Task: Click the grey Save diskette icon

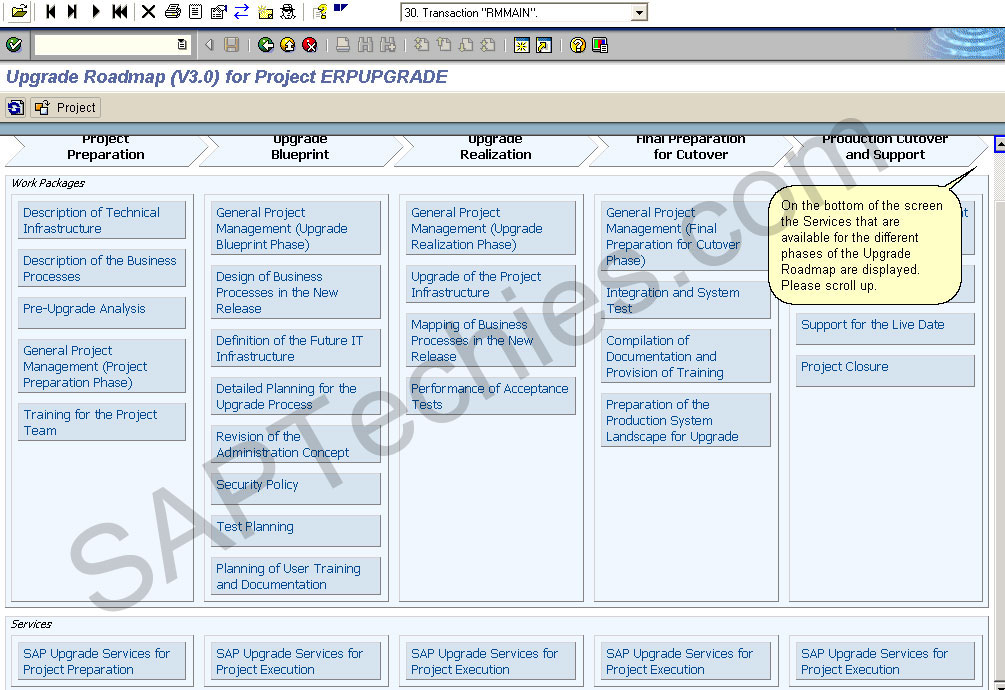Action: click(231, 45)
